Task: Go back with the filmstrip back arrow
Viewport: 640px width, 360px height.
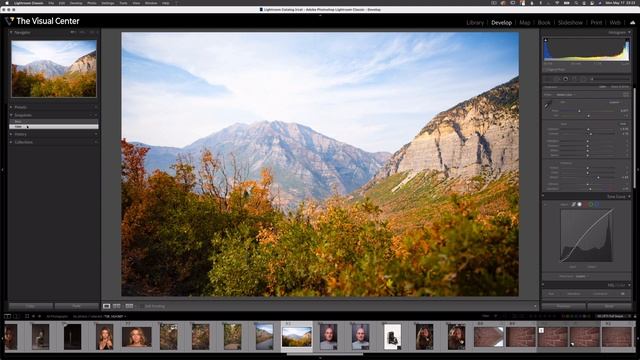Action: pyautogui.click(x=33, y=316)
